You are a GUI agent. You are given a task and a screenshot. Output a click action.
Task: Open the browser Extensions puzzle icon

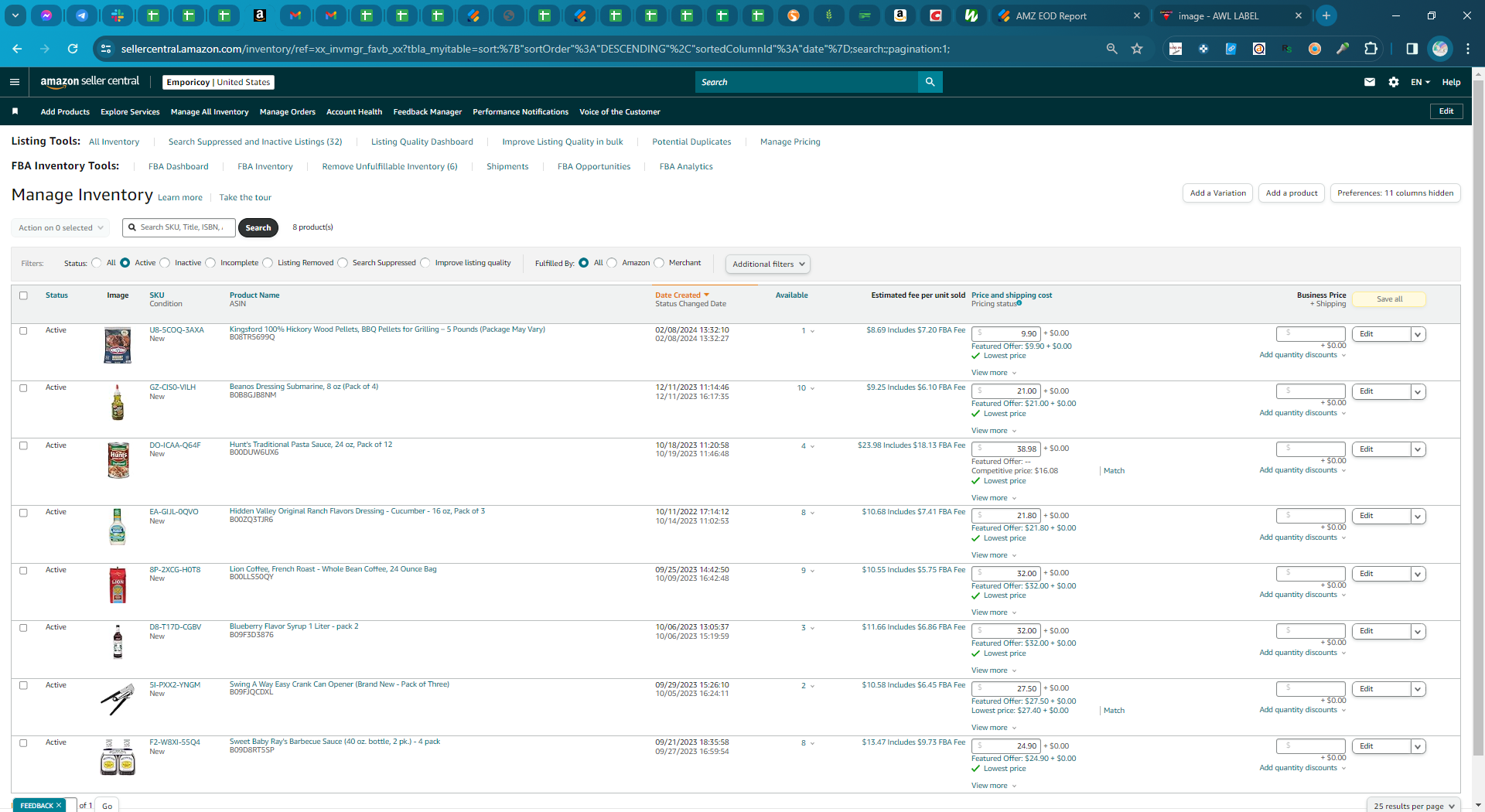1371,49
